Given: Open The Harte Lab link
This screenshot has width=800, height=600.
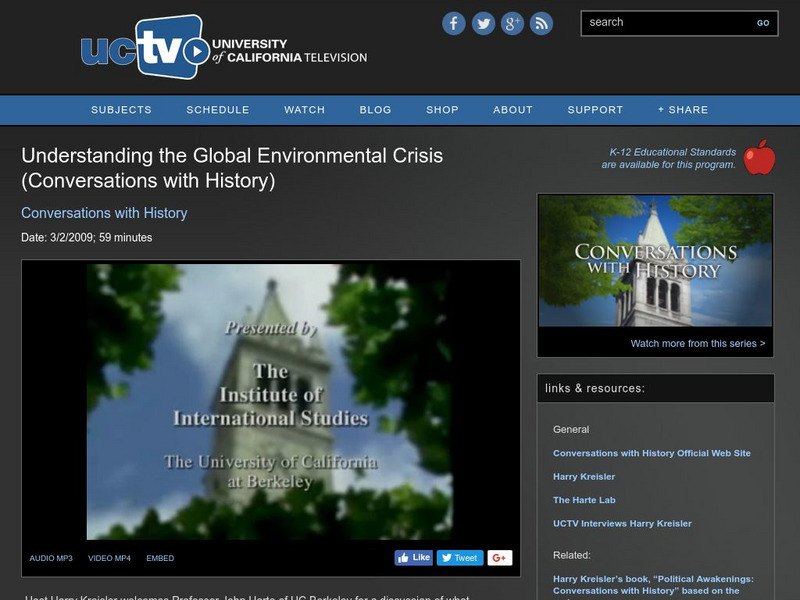Looking at the screenshot, I should tap(584, 500).
